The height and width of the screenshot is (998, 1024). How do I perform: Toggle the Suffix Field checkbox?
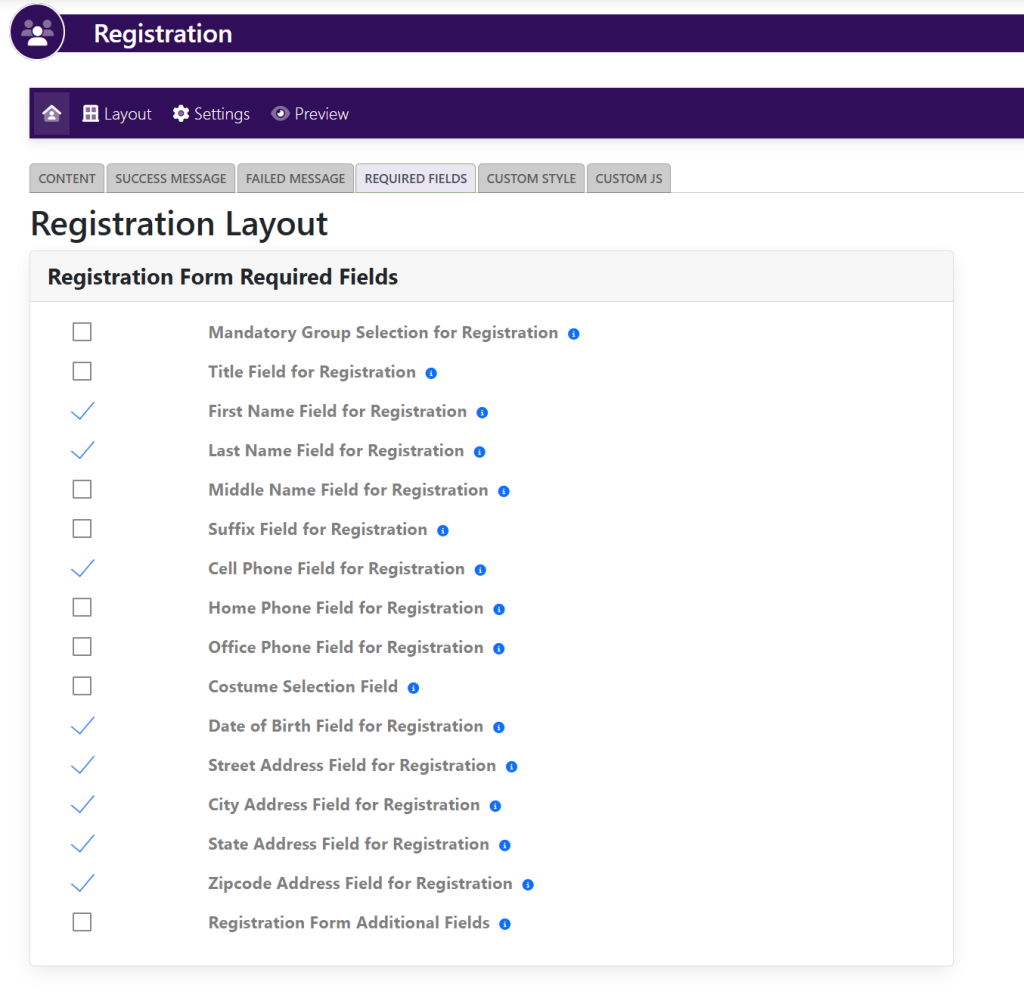click(x=82, y=529)
